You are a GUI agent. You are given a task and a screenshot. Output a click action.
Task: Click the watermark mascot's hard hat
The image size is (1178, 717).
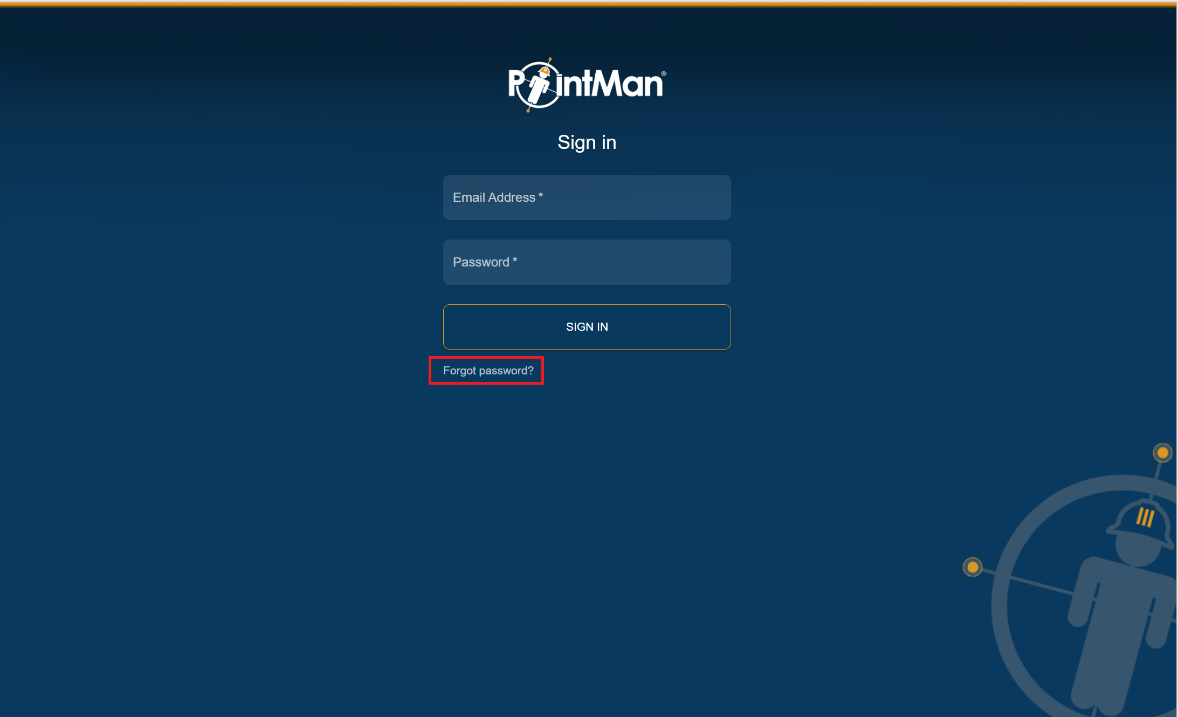coord(1140,523)
